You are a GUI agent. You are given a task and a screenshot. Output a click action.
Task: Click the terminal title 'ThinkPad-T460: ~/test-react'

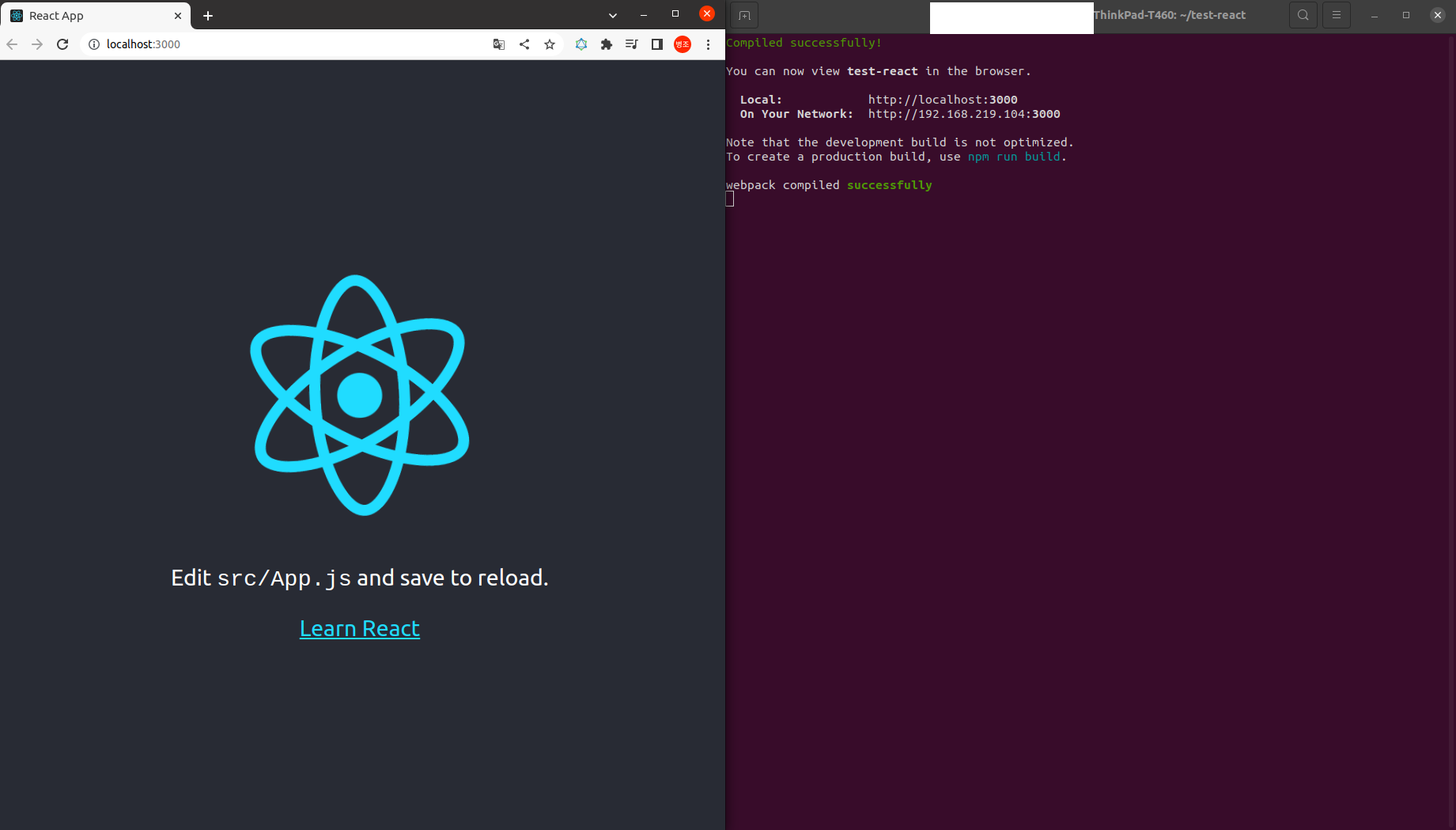pyautogui.click(x=1170, y=15)
